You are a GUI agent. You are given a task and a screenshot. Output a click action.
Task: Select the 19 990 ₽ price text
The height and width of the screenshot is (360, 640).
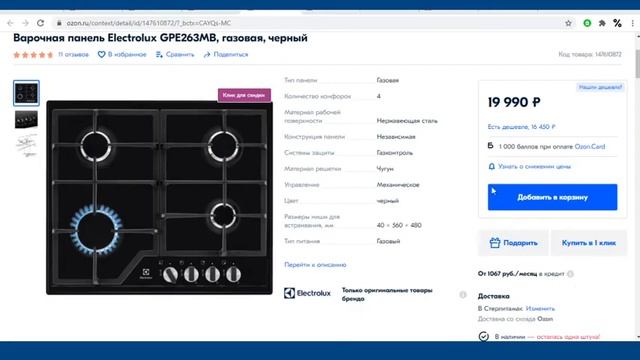coord(514,102)
